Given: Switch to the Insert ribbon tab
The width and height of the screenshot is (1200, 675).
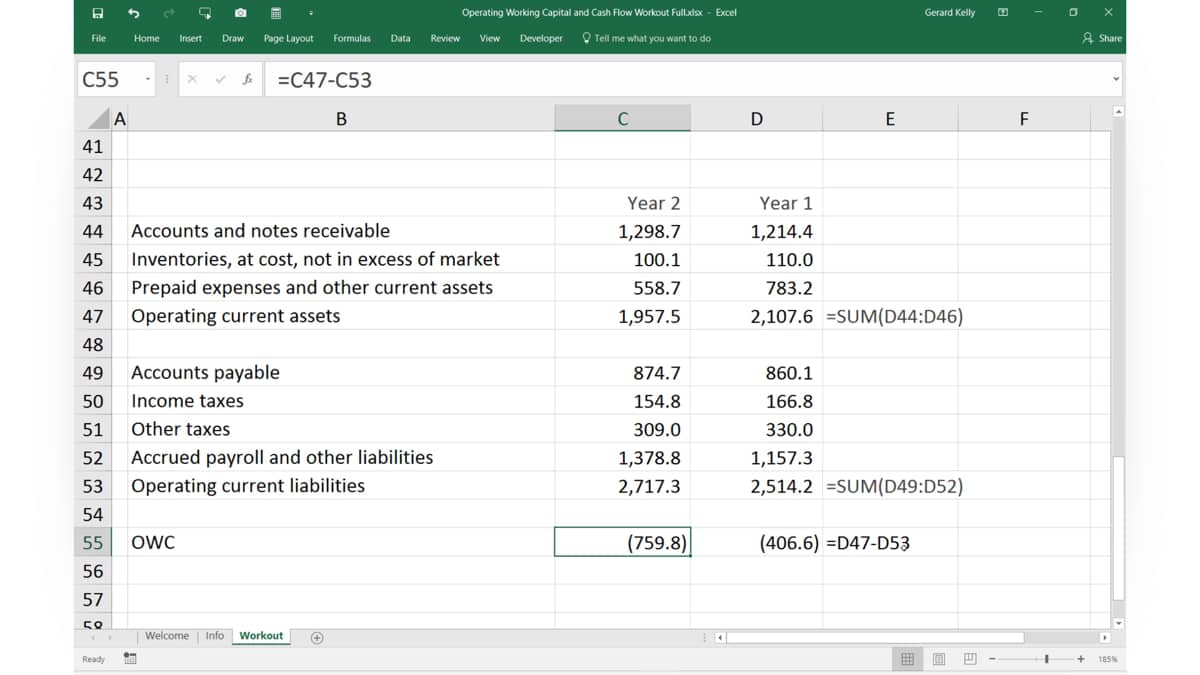Looking at the screenshot, I should point(190,38).
